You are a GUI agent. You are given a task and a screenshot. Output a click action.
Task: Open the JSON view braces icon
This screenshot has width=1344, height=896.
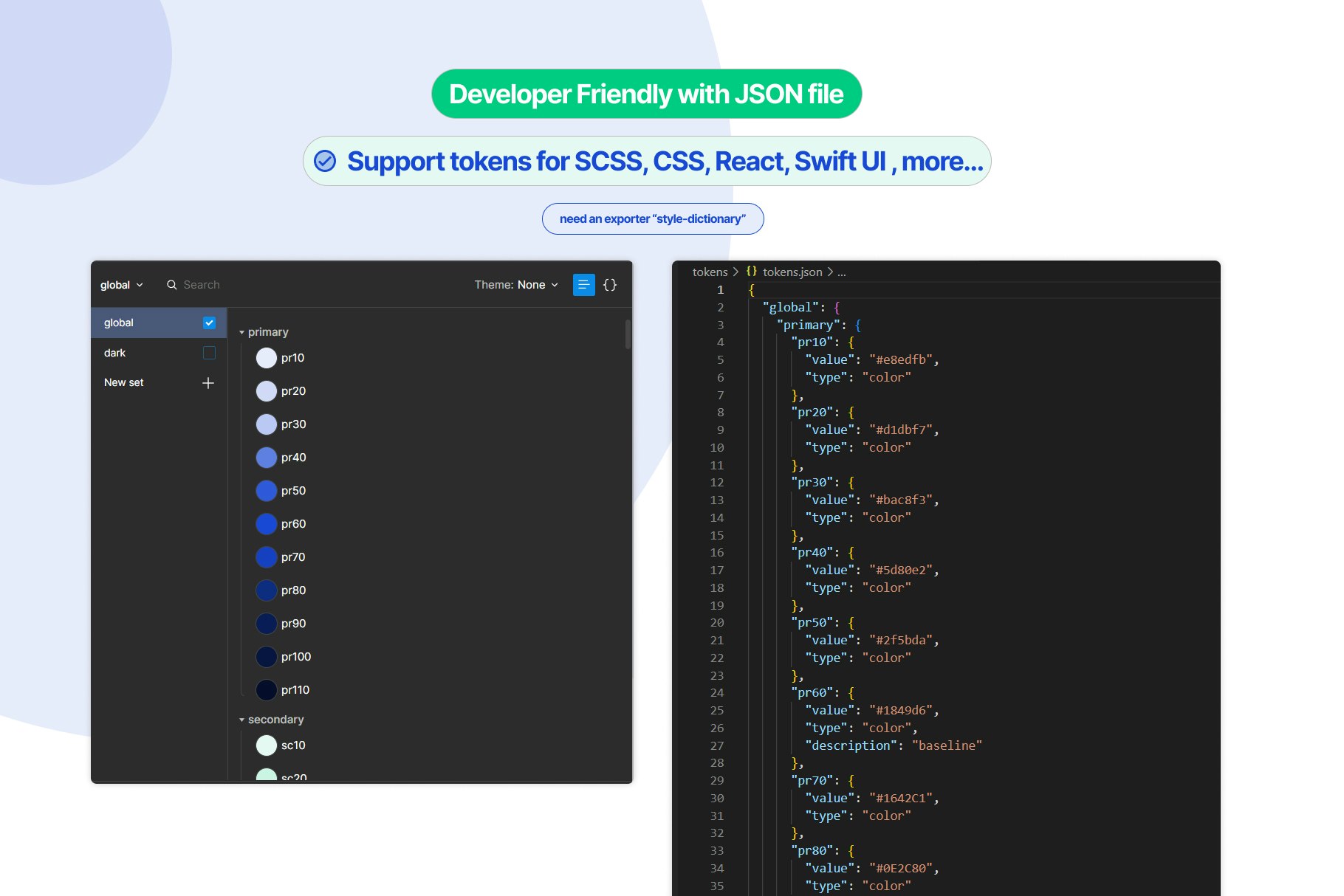(x=610, y=285)
